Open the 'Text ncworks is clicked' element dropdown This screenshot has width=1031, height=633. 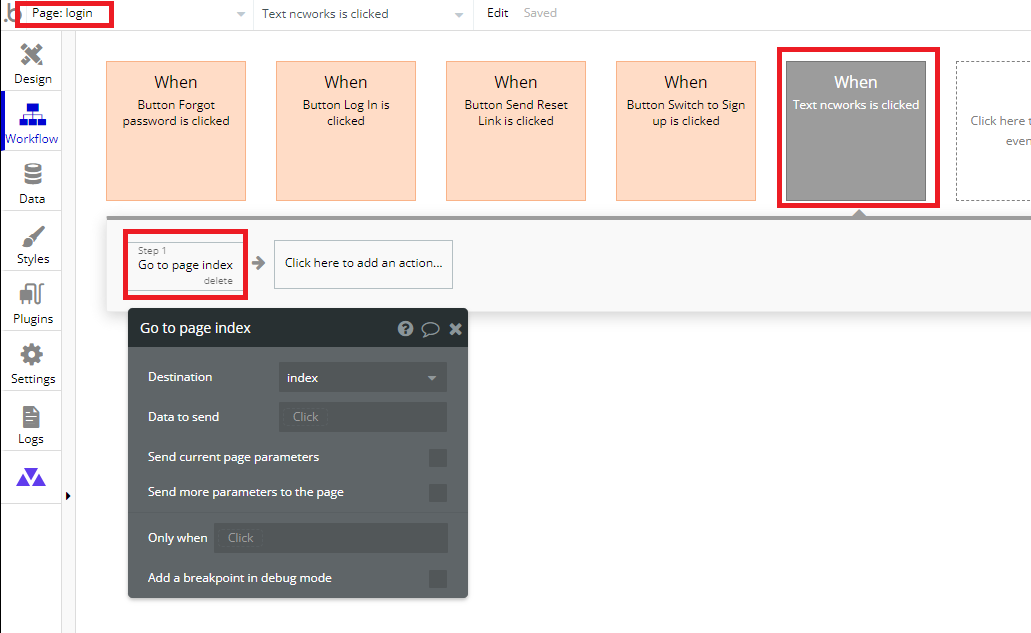[363, 14]
